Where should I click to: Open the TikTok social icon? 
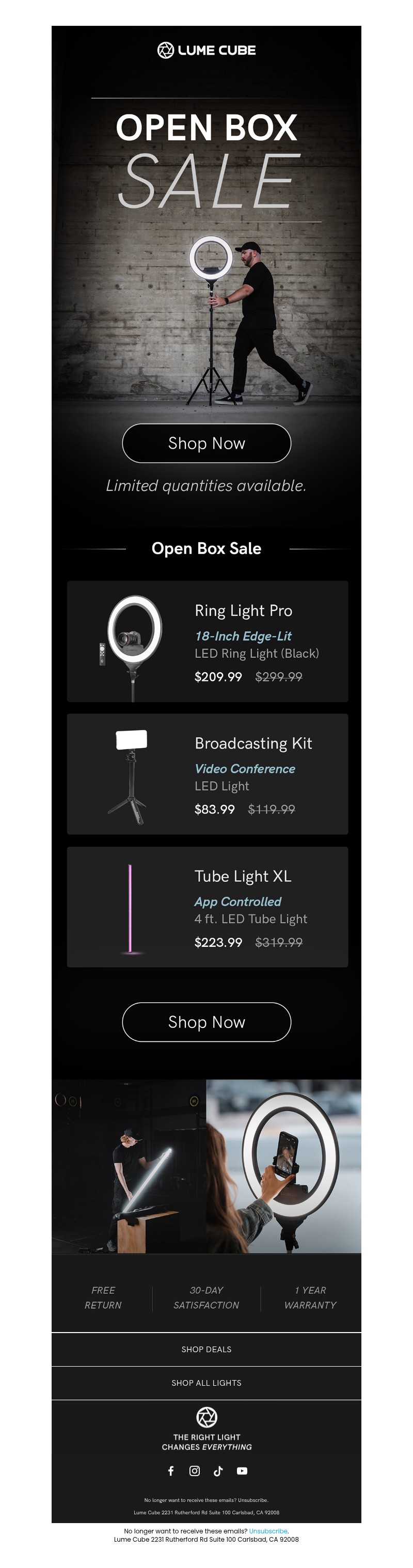[218, 1470]
